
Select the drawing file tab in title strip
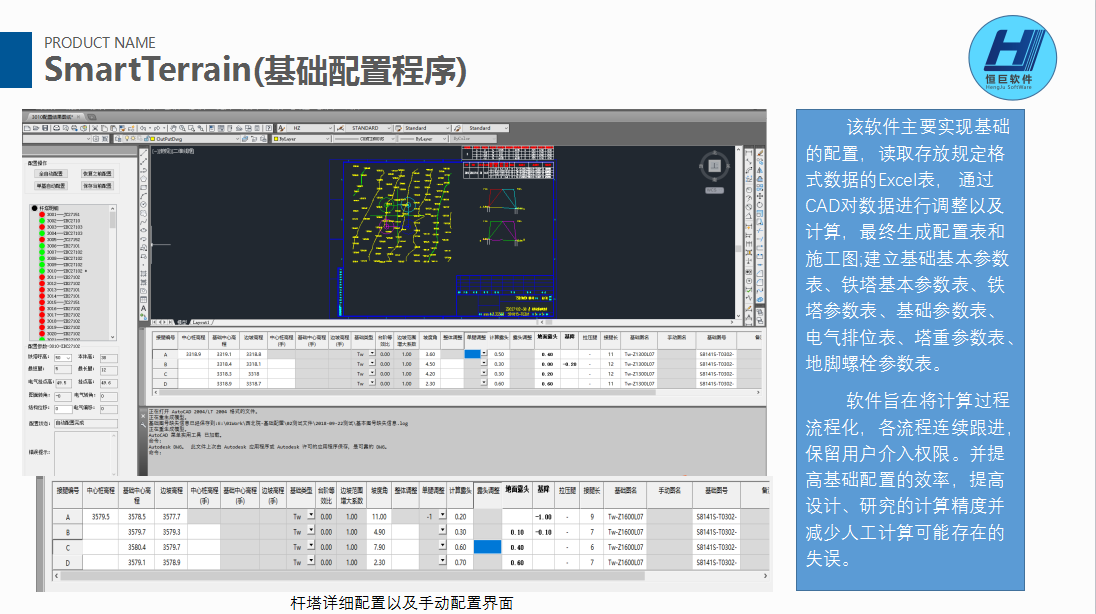(x=55, y=117)
